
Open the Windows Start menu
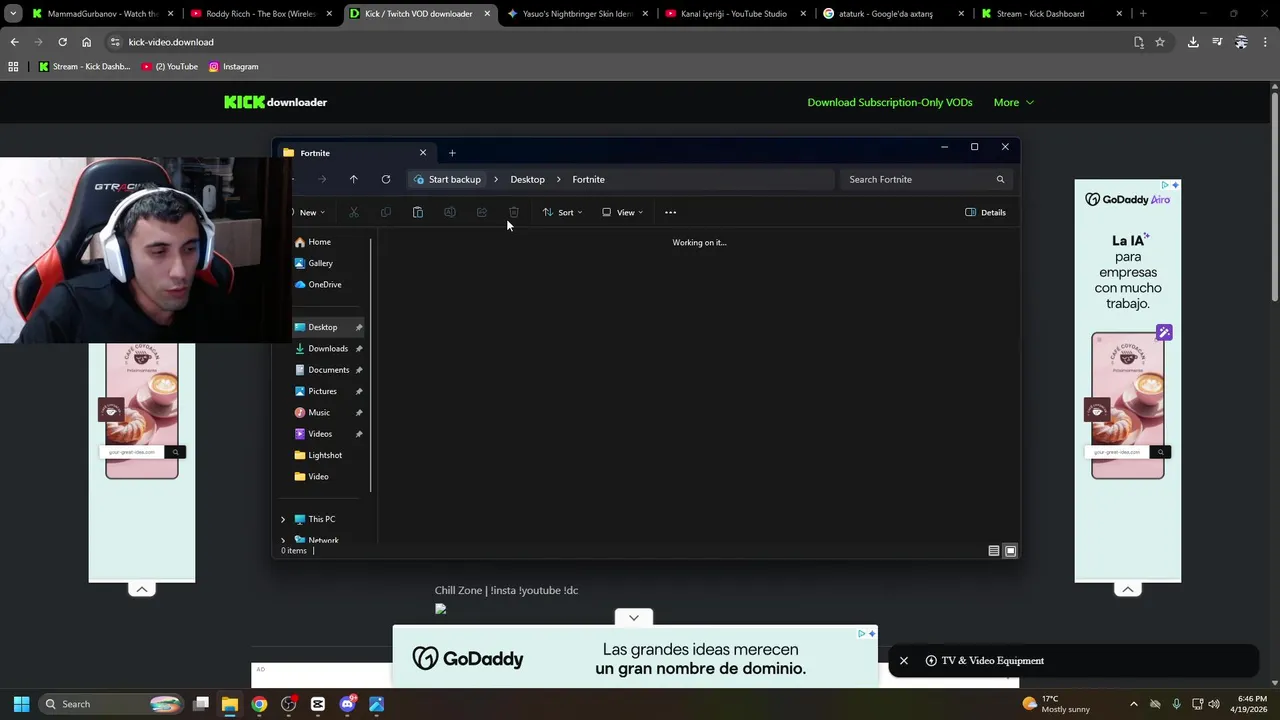pyautogui.click(x=21, y=704)
